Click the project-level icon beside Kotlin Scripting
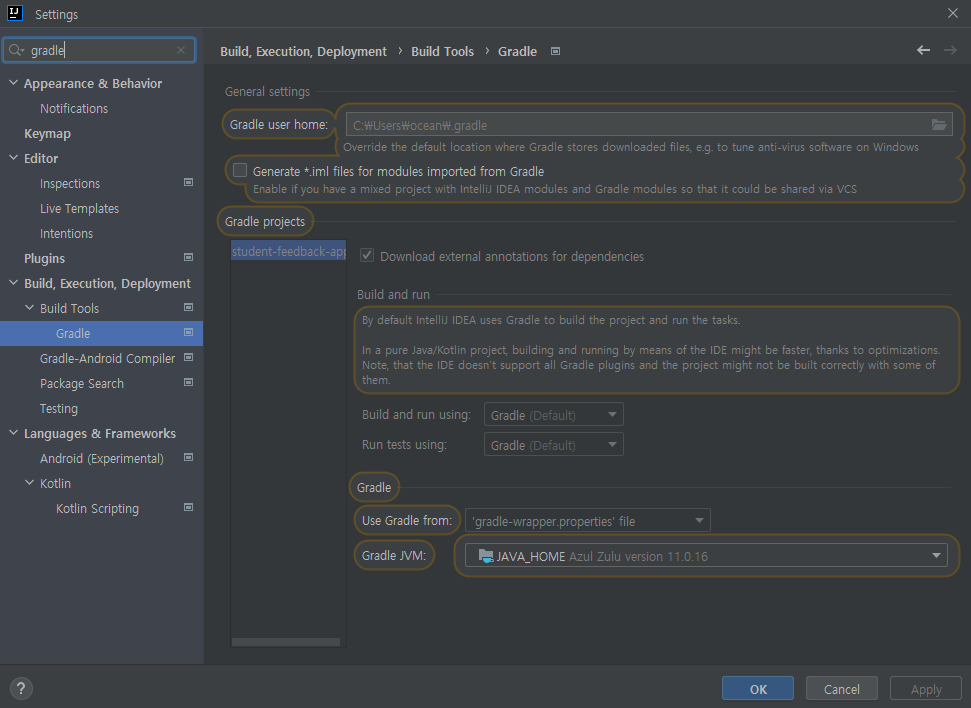The height and width of the screenshot is (708, 971). click(x=189, y=507)
